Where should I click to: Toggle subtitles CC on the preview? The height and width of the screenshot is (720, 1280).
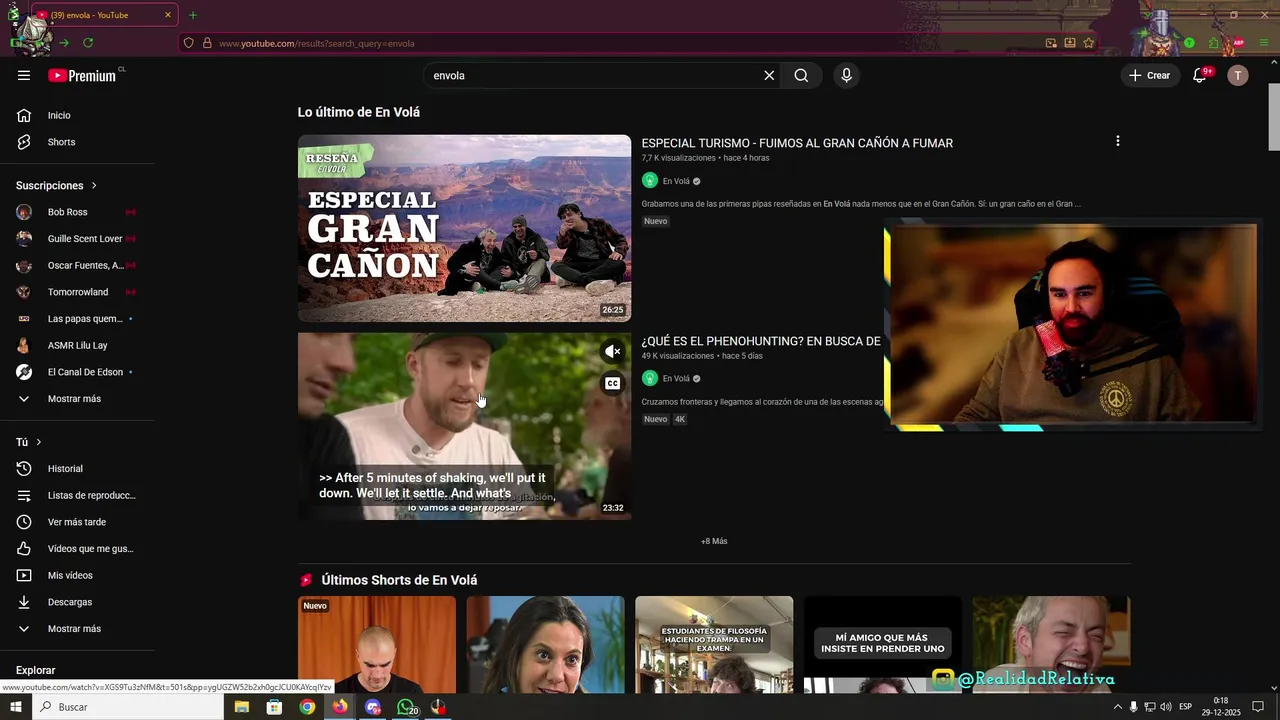tap(613, 383)
